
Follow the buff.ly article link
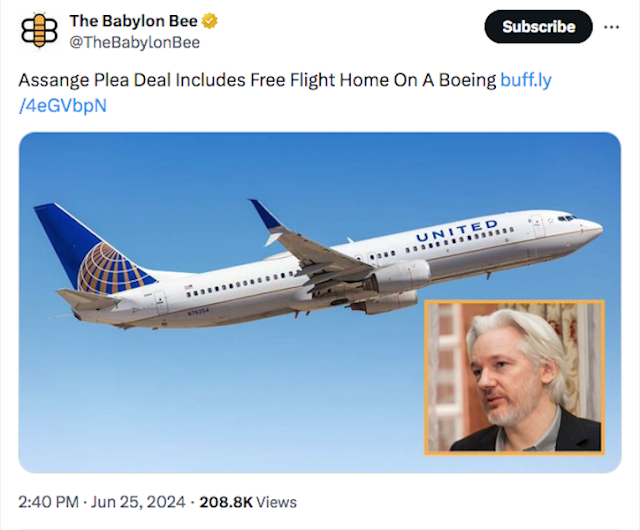(x=526, y=80)
